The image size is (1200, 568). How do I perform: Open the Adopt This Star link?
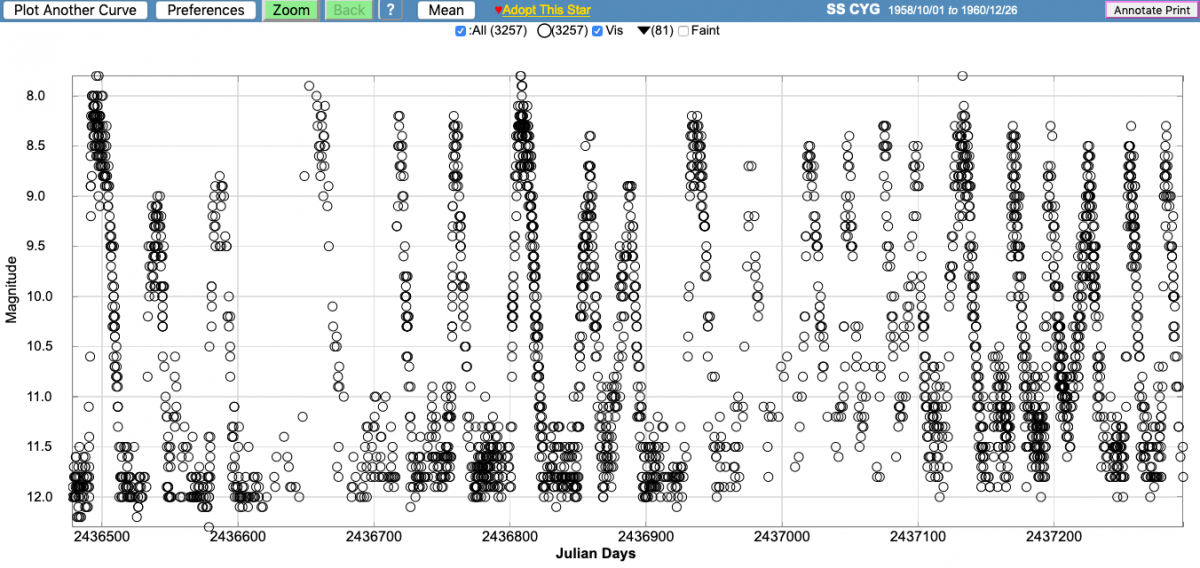(x=547, y=10)
